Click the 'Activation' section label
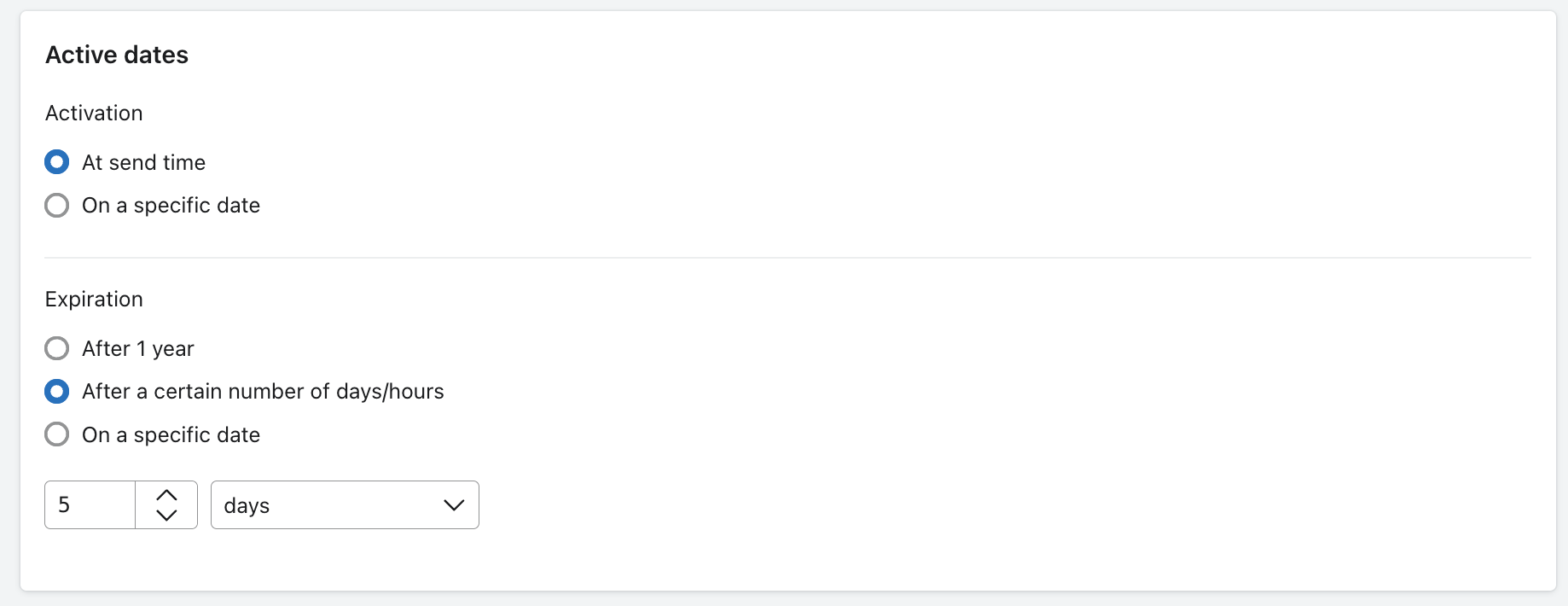 pos(94,114)
